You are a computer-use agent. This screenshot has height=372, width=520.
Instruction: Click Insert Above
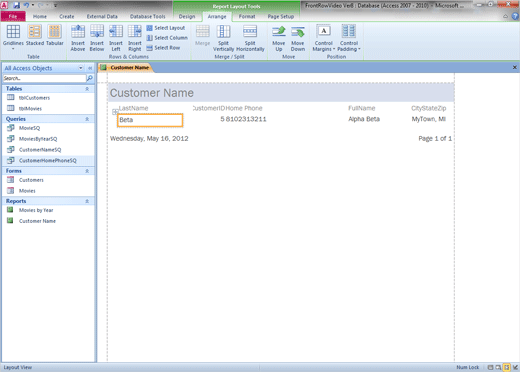coord(78,38)
